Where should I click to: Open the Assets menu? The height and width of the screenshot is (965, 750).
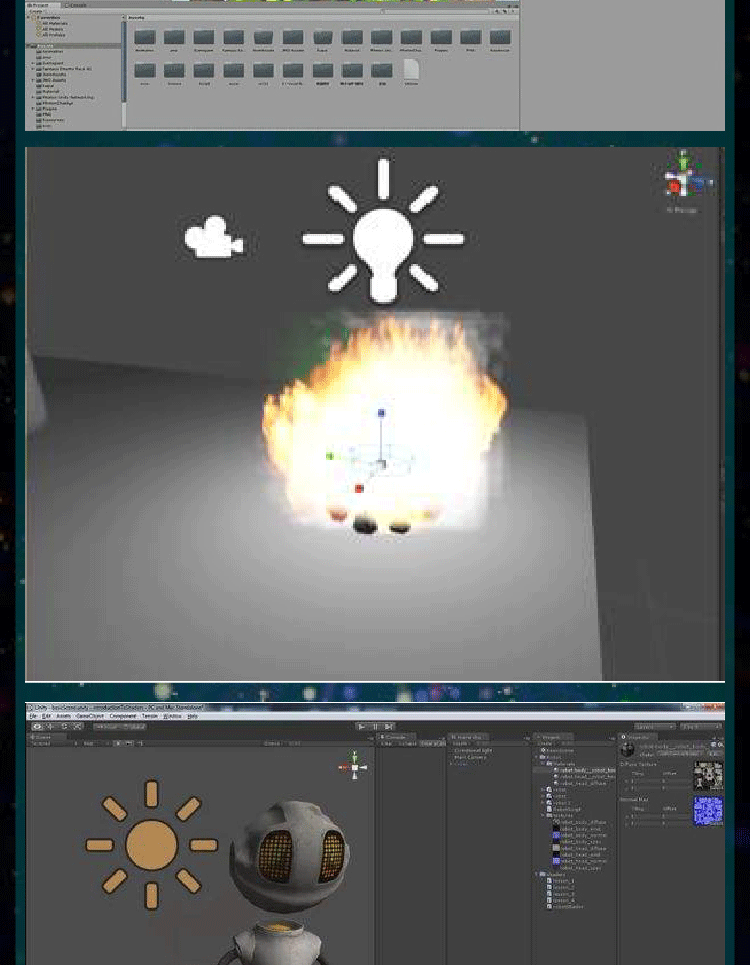click(63, 716)
